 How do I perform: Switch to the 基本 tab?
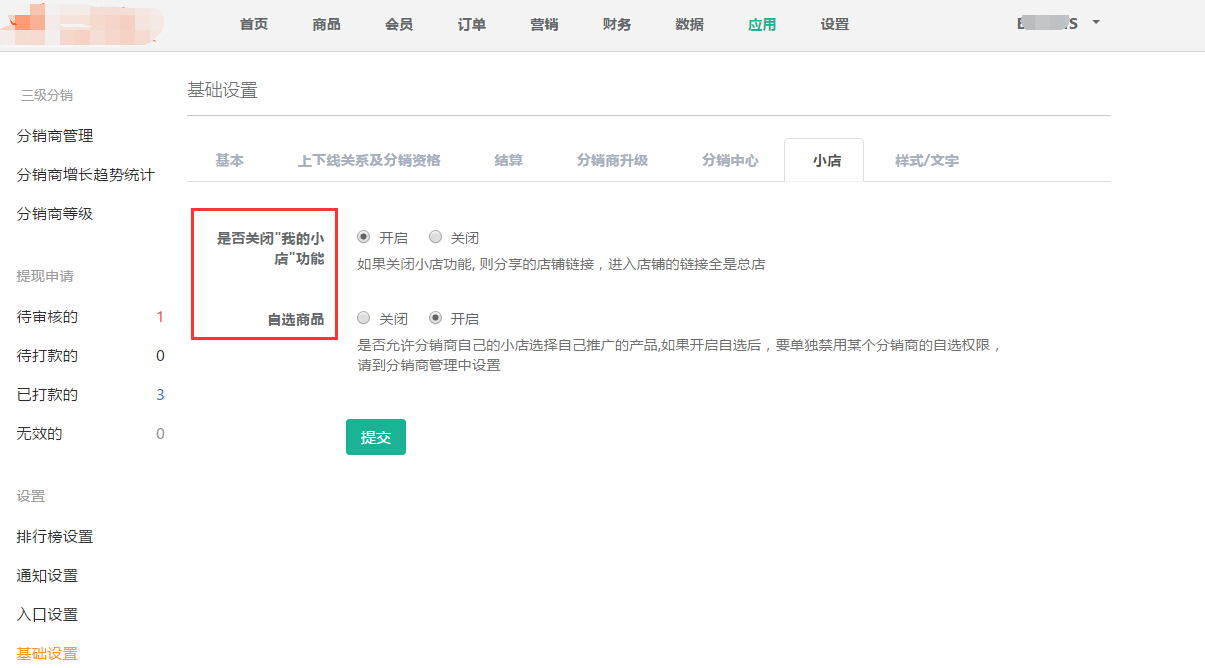pos(229,160)
